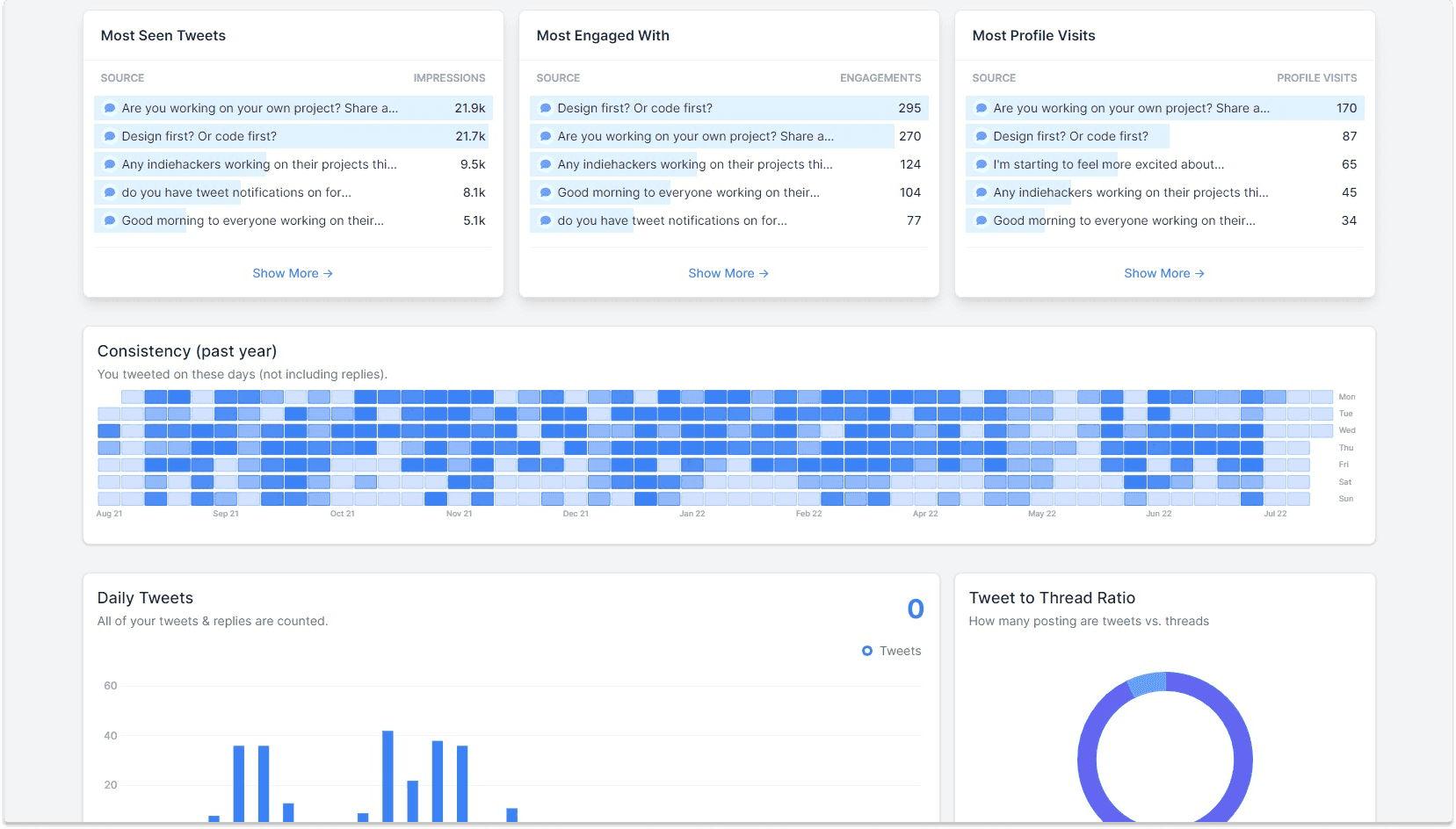Click tweet icon beside 'do you have tweet' in Most Engaged With
Viewport: 1456px width, 829px height.
click(x=546, y=220)
